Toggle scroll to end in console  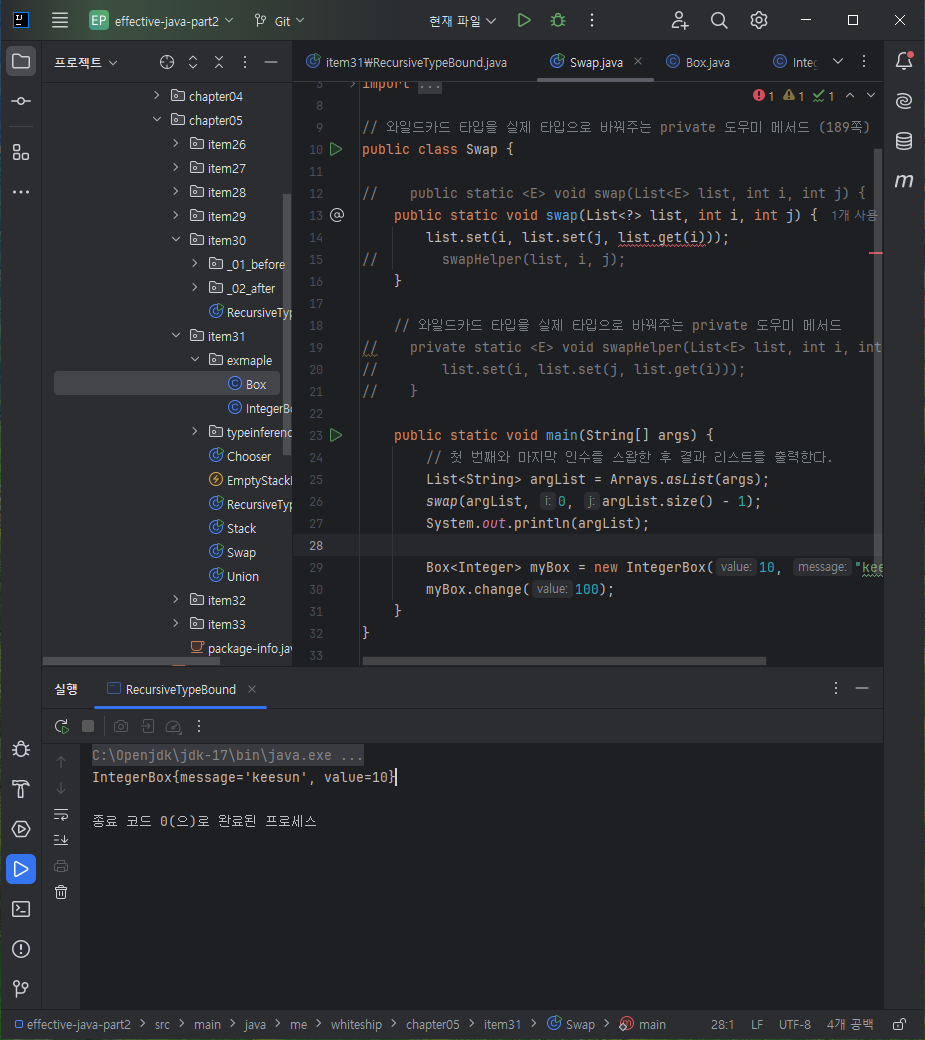(61, 840)
